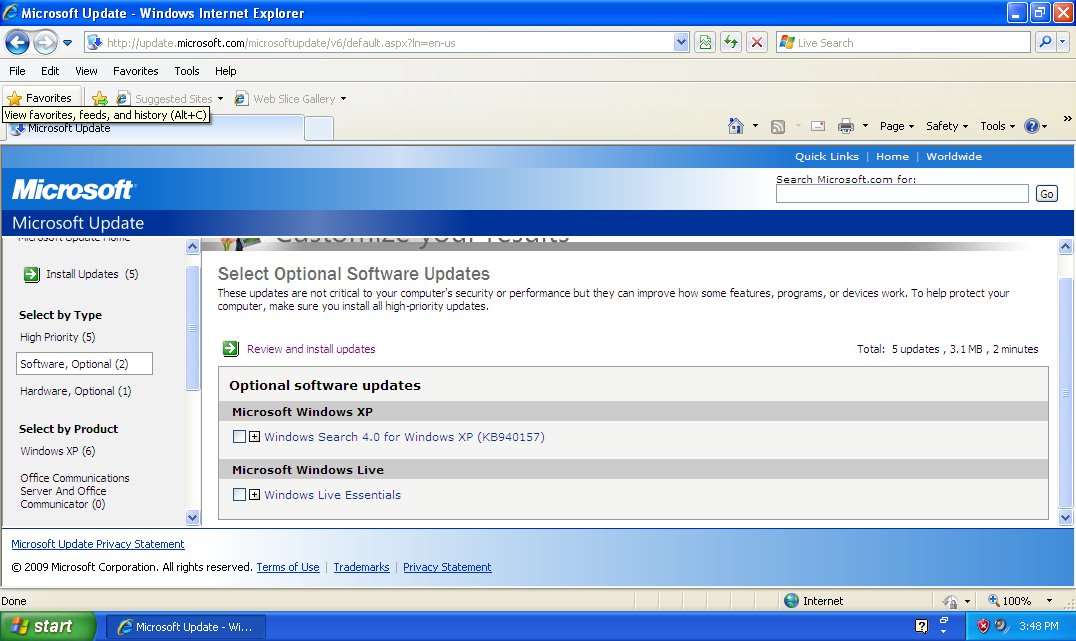Click the browser Forward arrow button
This screenshot has height=641, width=1076.
click(x=45, y=43)
